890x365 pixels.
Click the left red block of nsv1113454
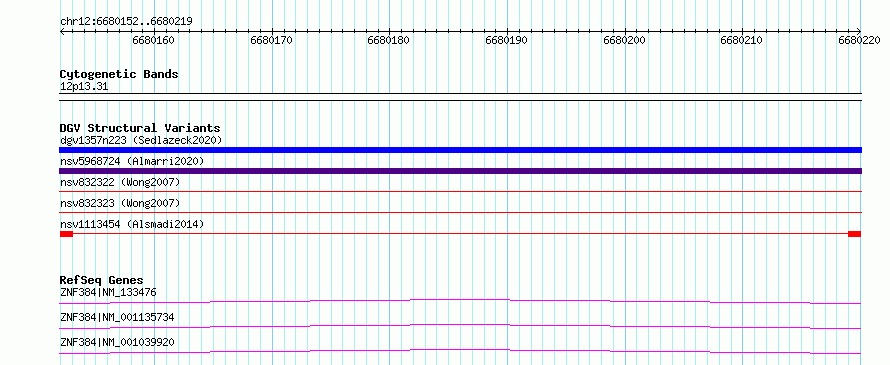click(66, 234)
